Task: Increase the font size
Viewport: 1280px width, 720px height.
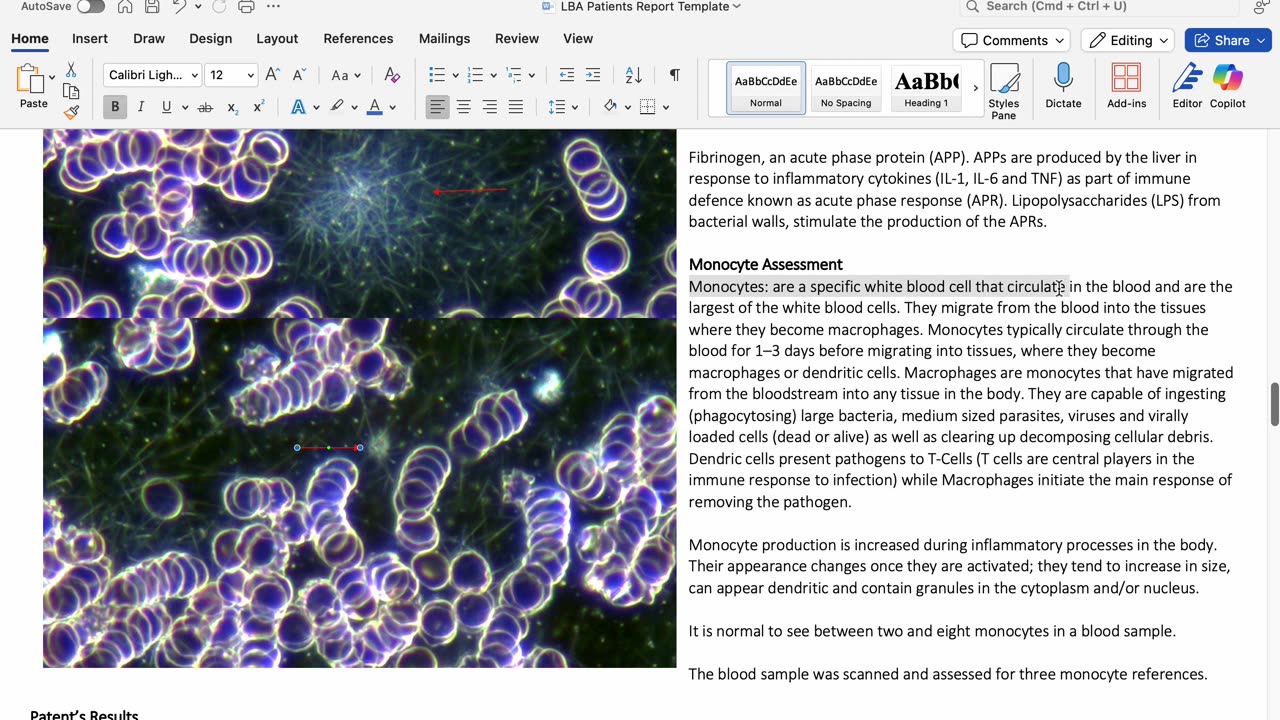Action: point(272,75)
